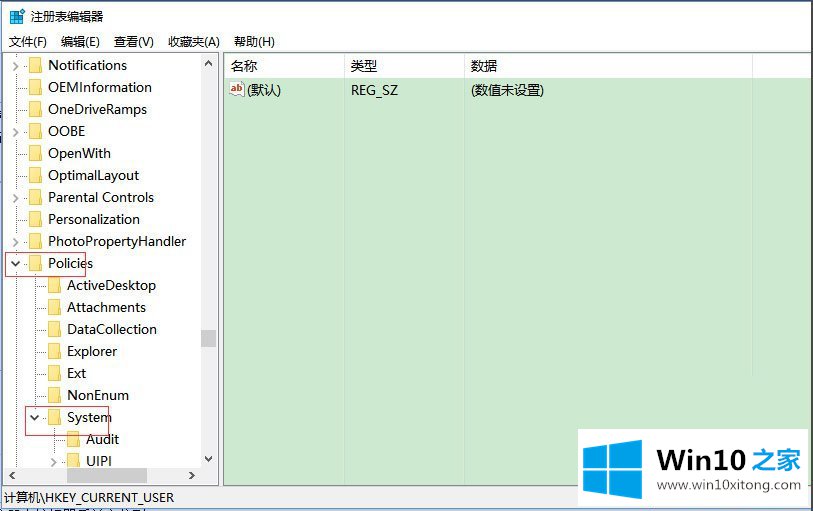Open the 帮助(H) menu
The width and height of the screenshot is (813, 511).
click(x=254, y=41)
